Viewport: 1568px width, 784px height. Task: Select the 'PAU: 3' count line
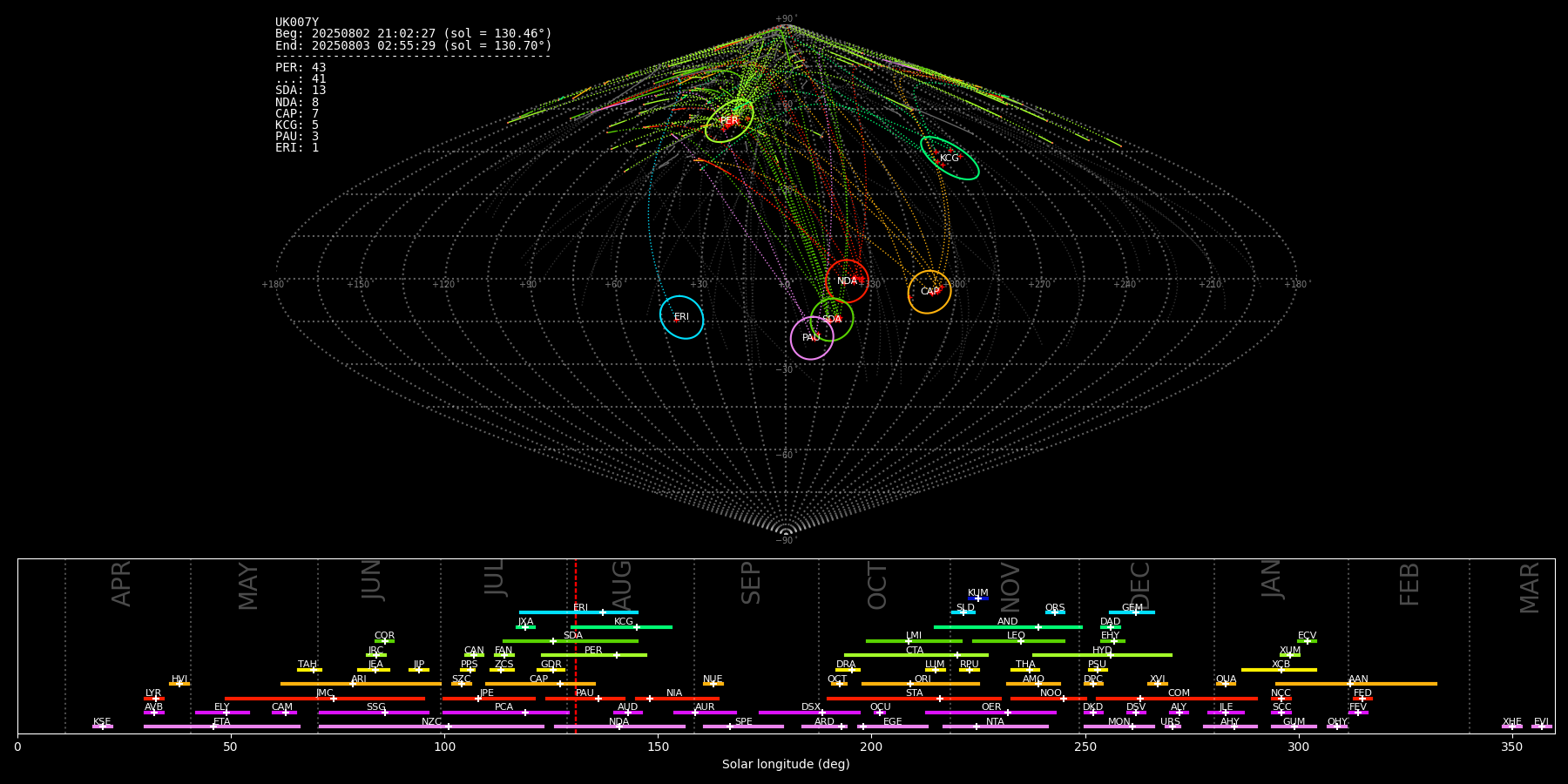coord(297,136)
